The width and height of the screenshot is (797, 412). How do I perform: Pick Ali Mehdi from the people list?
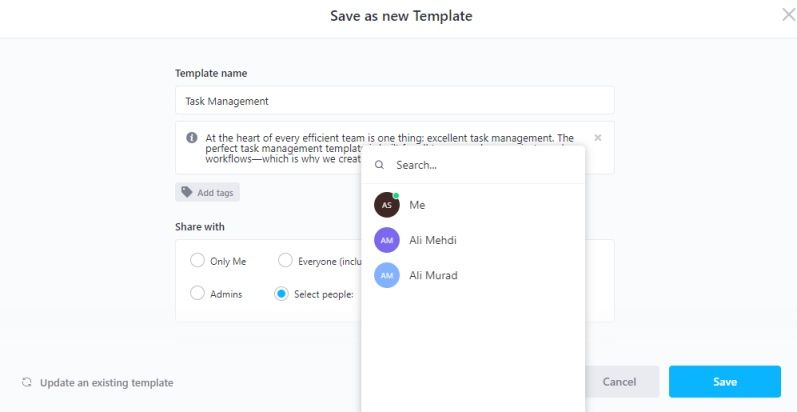pos(433,240)
